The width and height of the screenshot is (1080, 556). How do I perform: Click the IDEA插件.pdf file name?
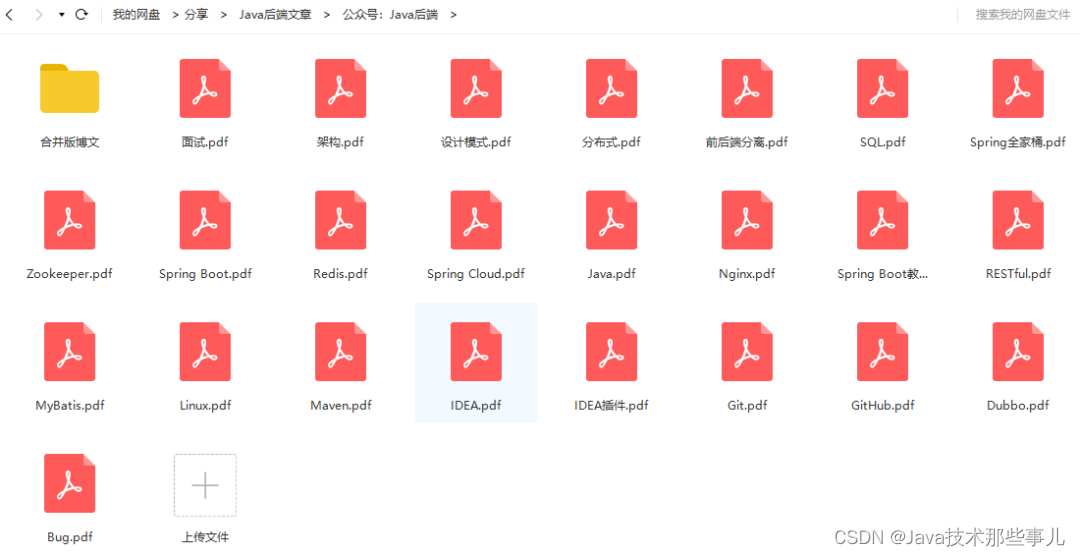click(612, 405)
